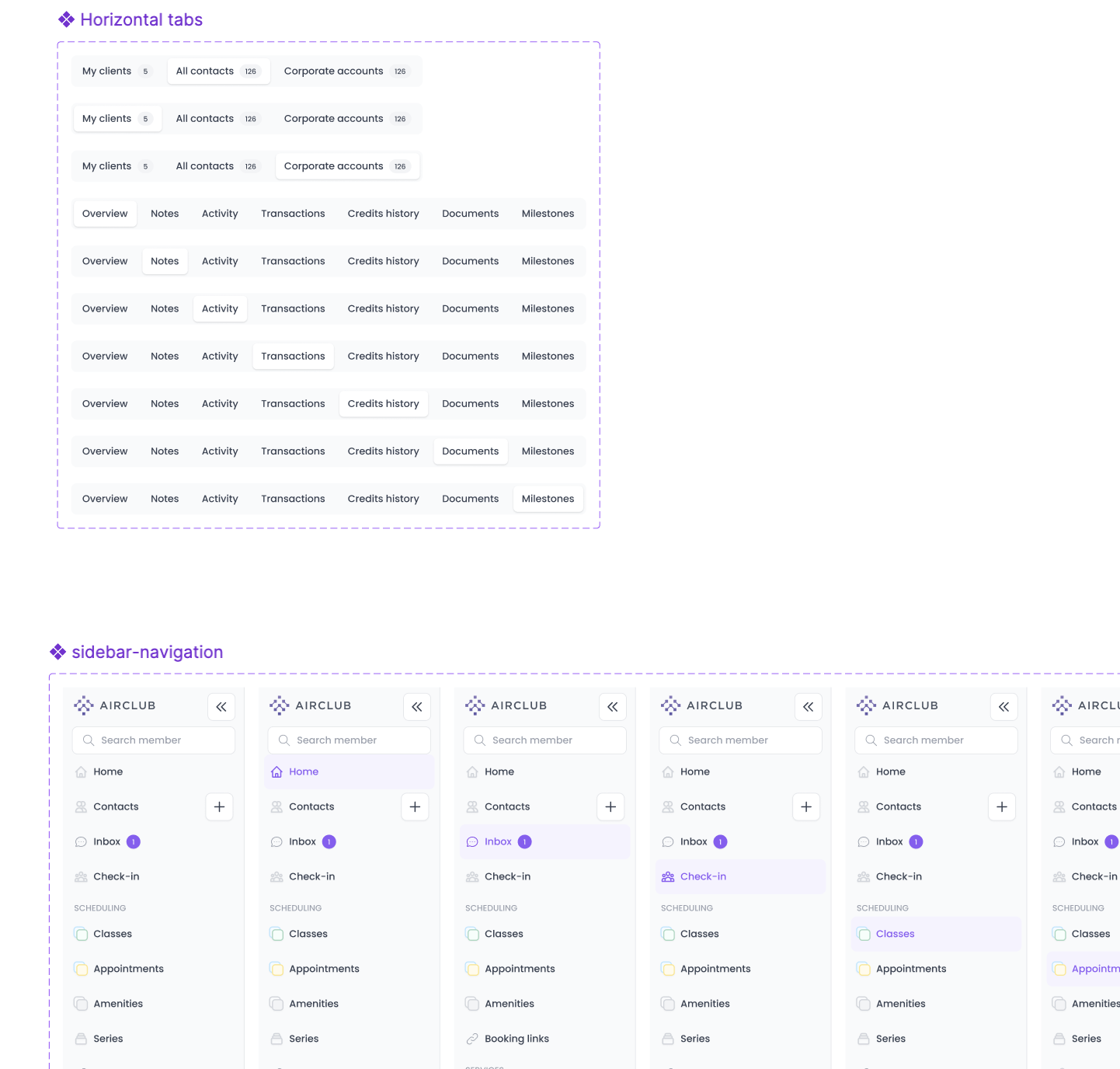Image resolution: width=1120 pixels, height=1069 pixels.
Task: Open the highlighted Classes menu item
Action: 937,934
